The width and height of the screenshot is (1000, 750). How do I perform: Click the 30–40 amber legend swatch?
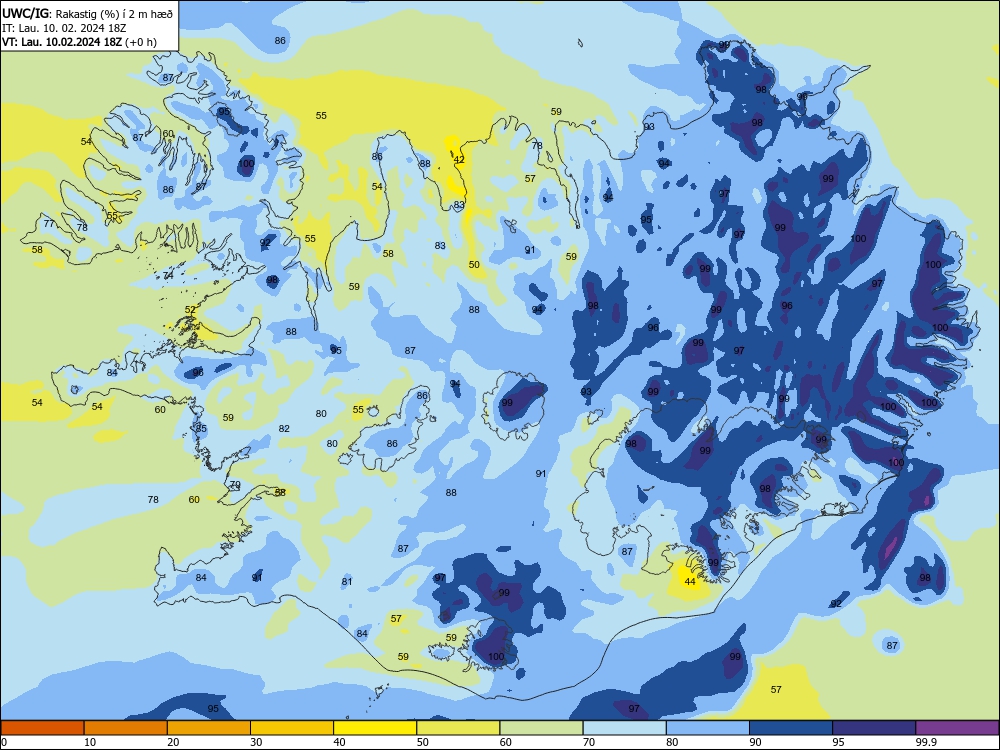pos(292,728)
